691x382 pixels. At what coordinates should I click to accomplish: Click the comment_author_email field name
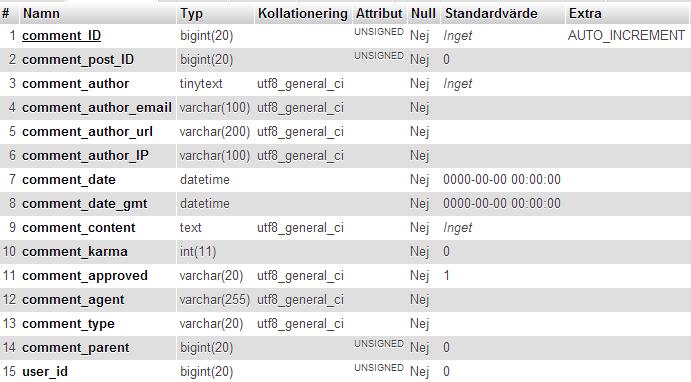click(97, 108)
